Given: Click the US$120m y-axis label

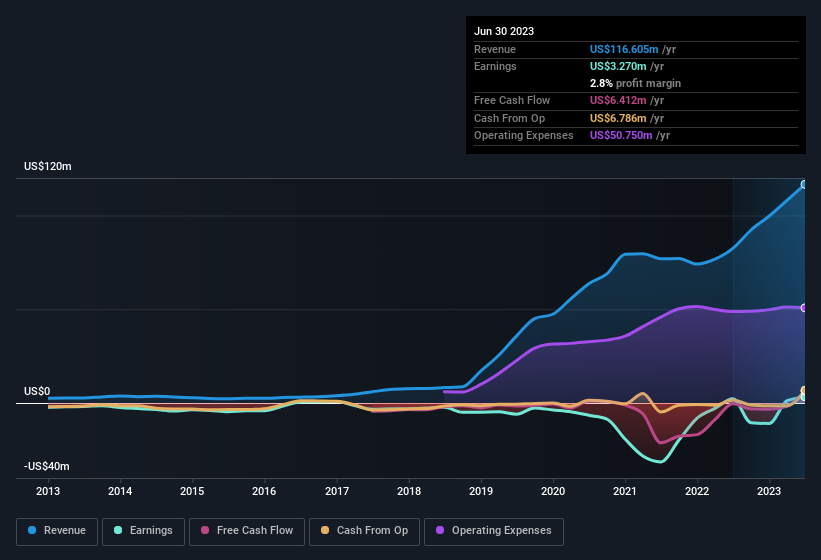Looking at the screenshot, I should click(x=48, y=166).
